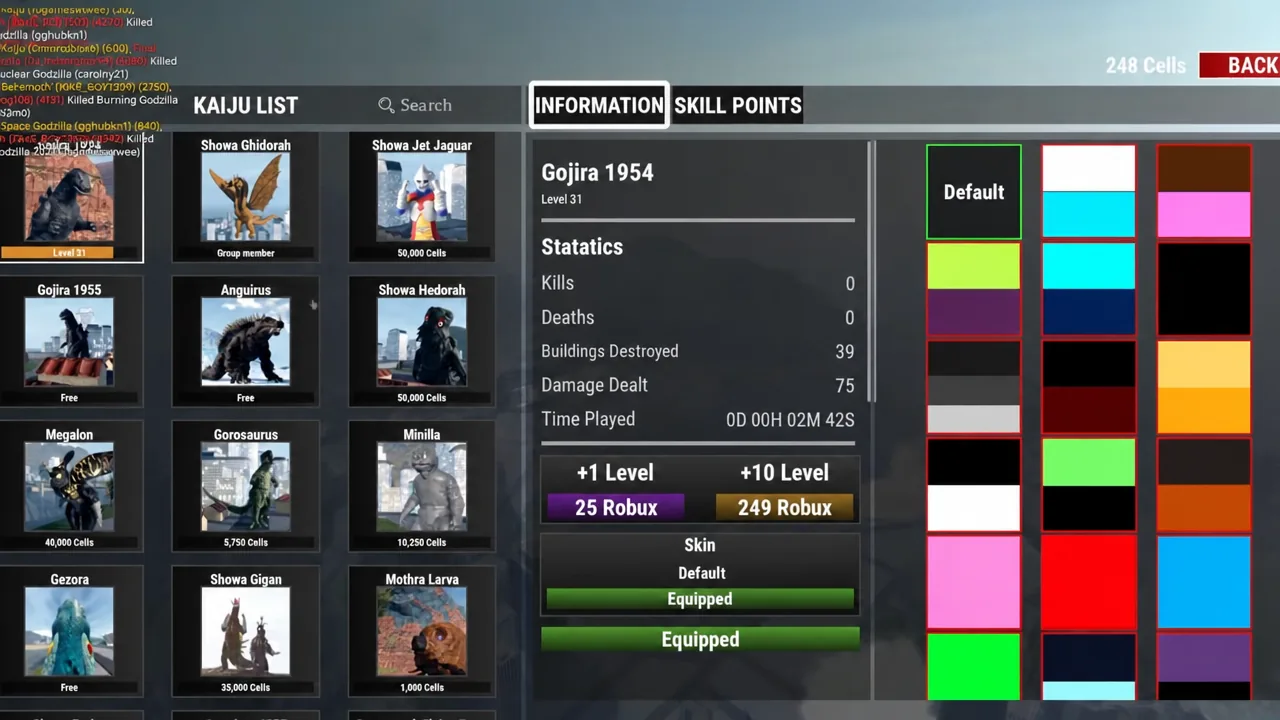The image size is (1280, 720).
Task: Click the bottom green Equipped bar
Action: tap(700, 639)
